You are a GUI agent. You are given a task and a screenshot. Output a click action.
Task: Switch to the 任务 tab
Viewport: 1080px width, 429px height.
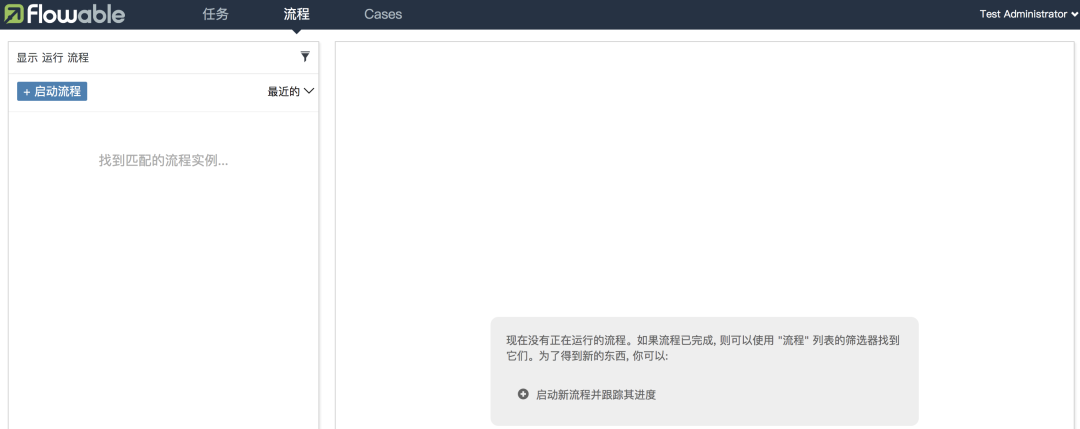click(216, 14)
